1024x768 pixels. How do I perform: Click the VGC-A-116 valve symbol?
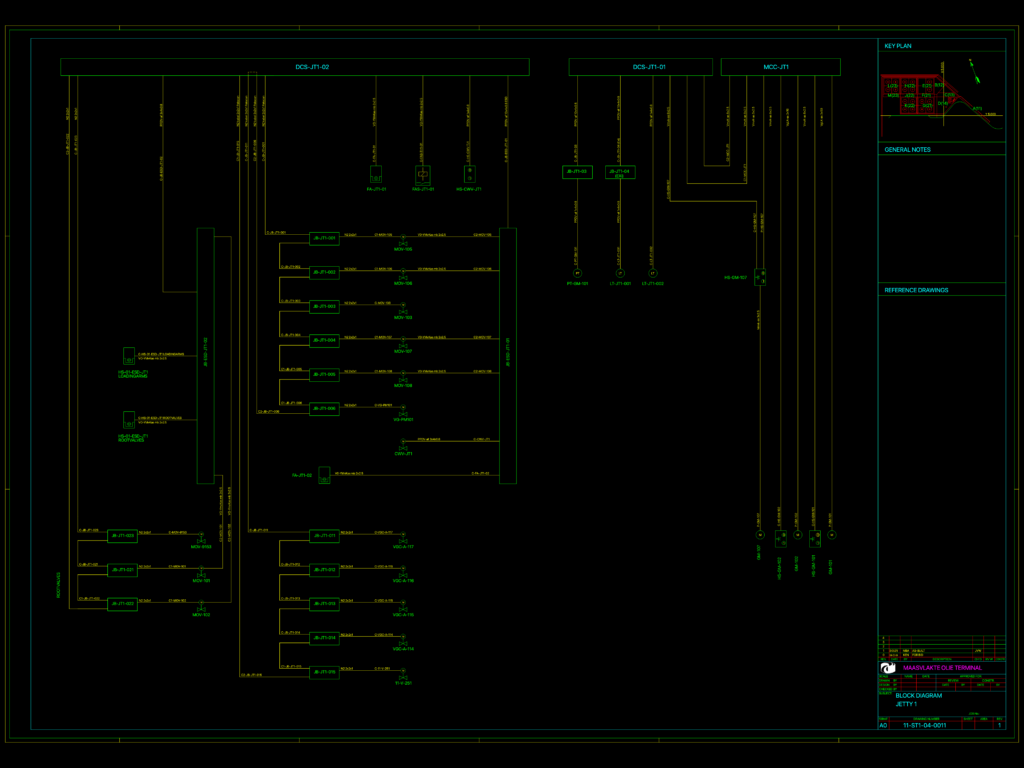click(403, 571)
